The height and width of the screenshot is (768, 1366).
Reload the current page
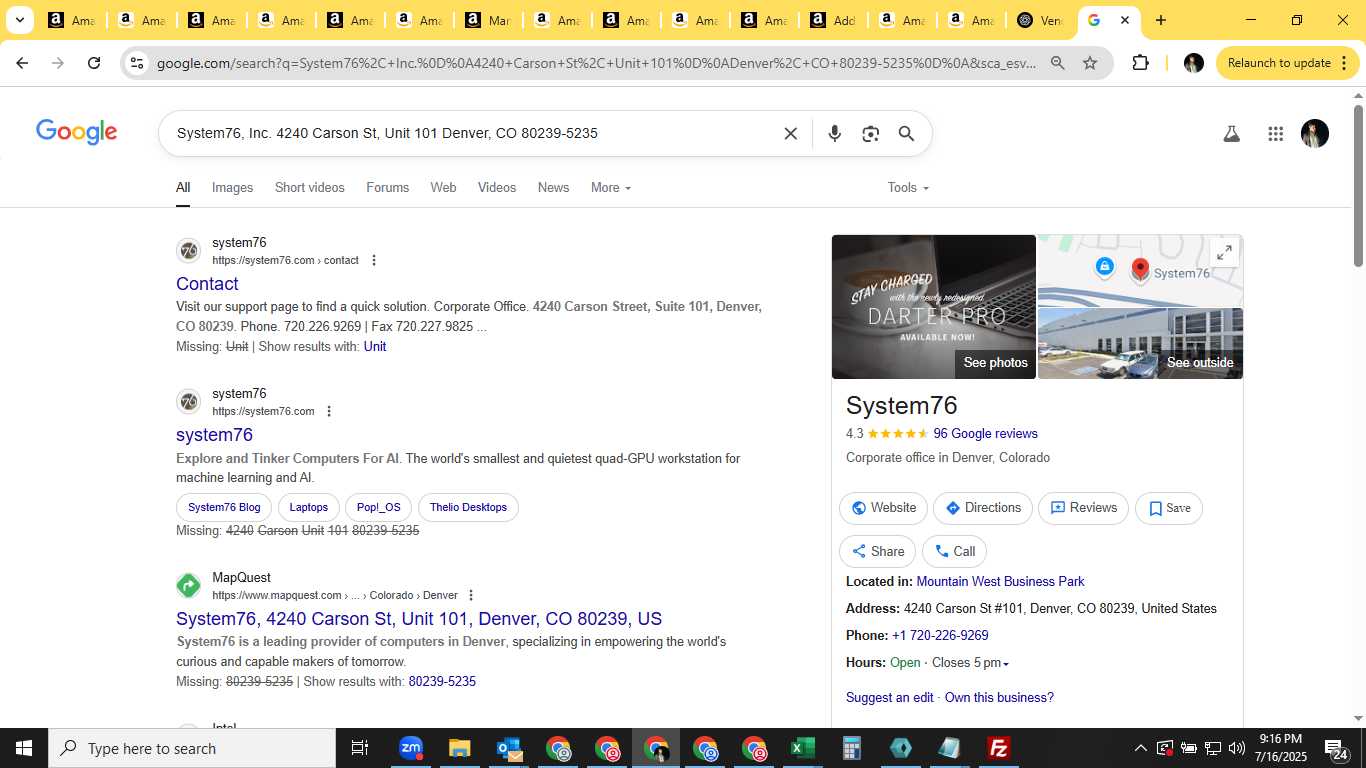(94, 63)
